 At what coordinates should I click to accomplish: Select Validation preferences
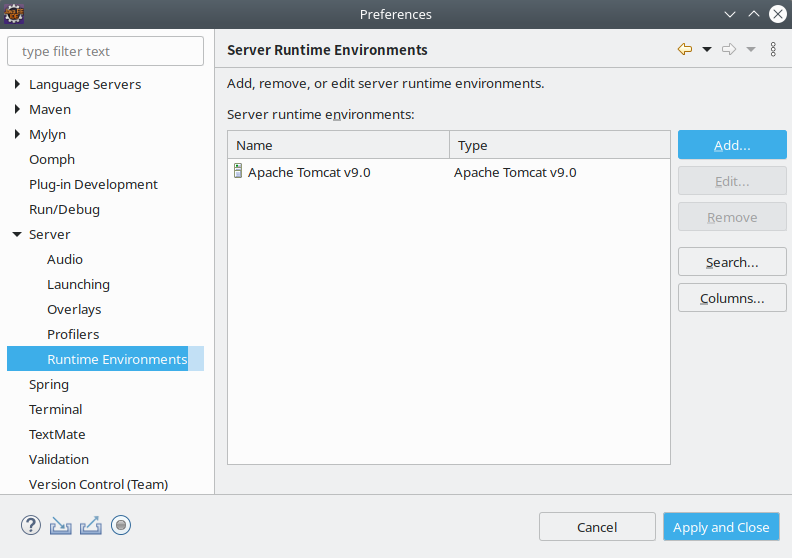(59, 460)
